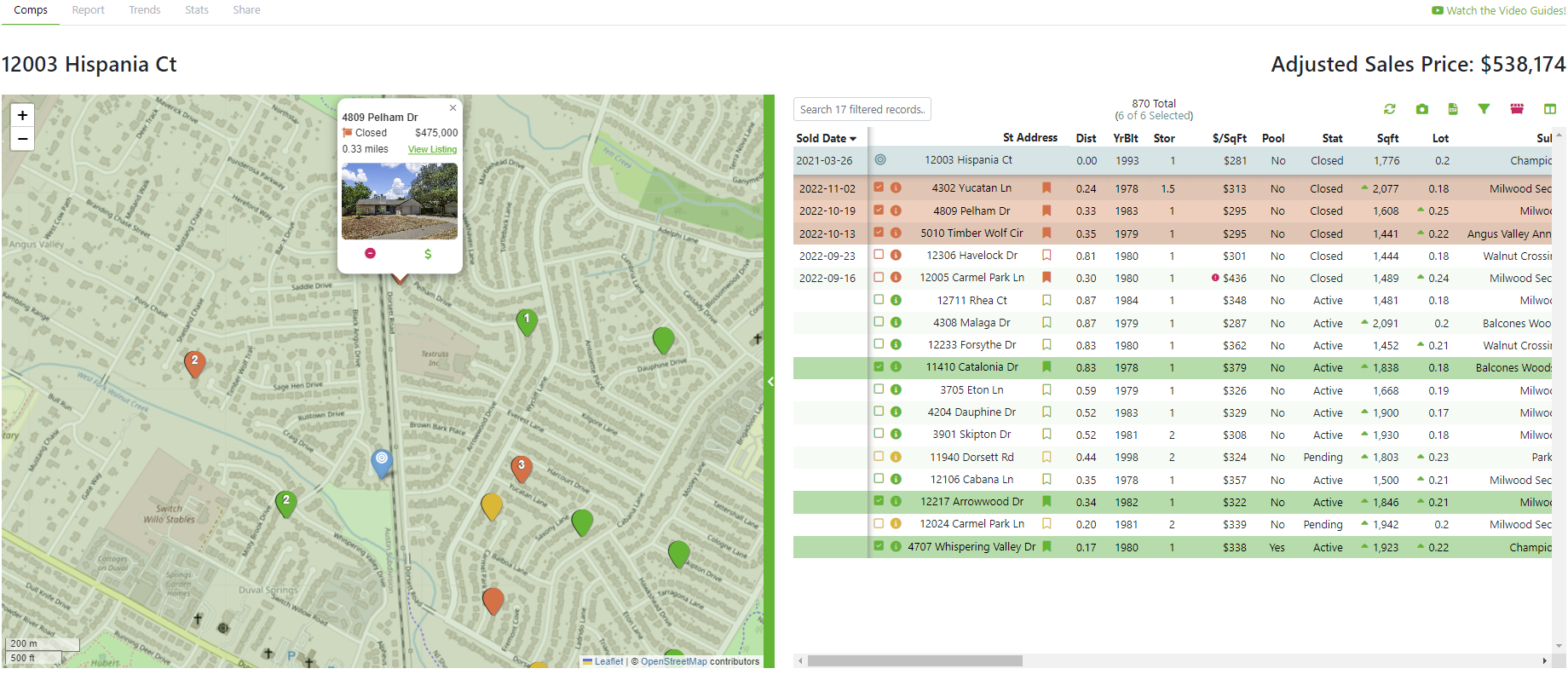The image size is (1568, 680).
Task: Export records with the CSV file icon
Action: coord(1453,109)
